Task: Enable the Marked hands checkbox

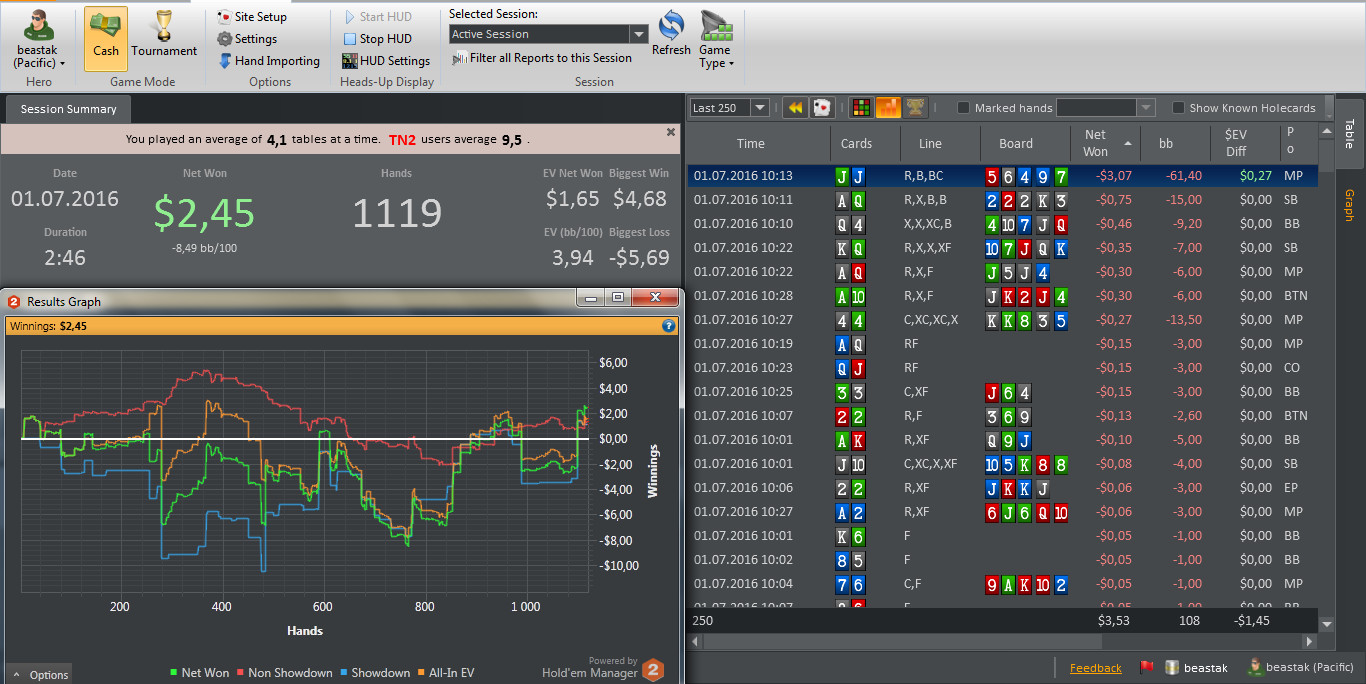Action: pyautogui.click(x=964, y=108)
